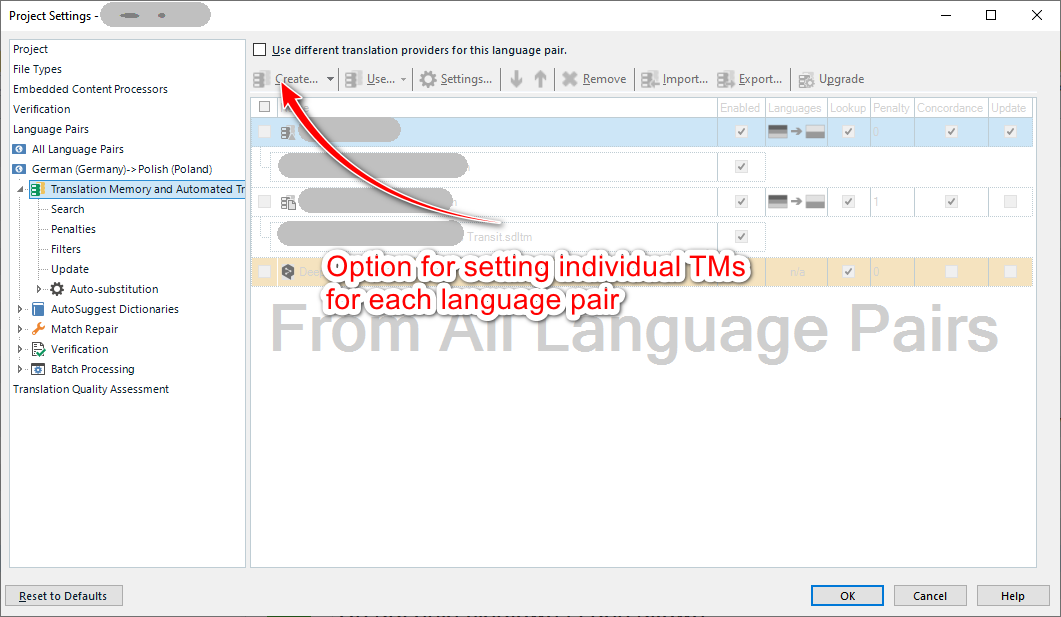Click the Export translation memory icon
1061x617 pixels.
click(723, 79)
